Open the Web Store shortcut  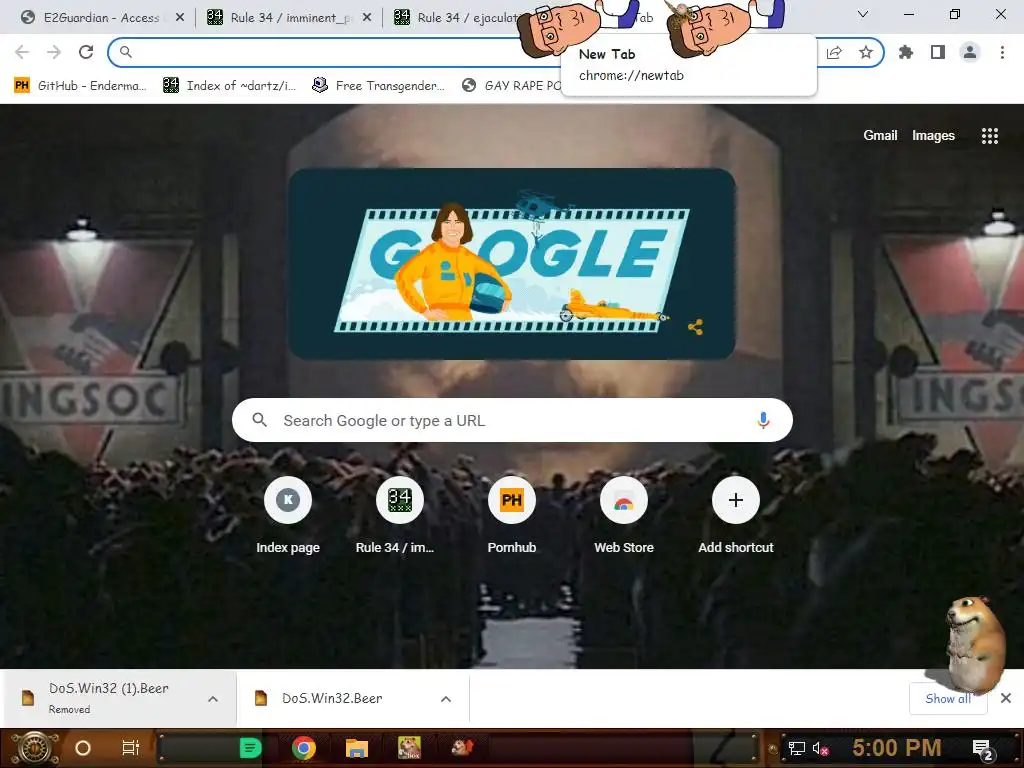[624, 516]
